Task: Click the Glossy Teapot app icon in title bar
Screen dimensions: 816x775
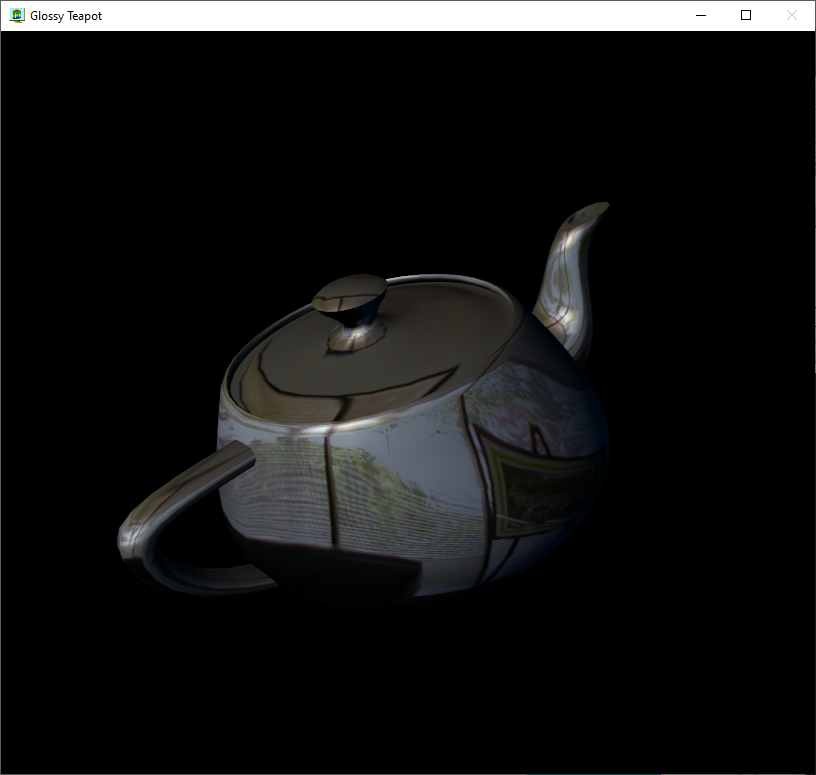Action: pyautogui.click(x=17, y=16)
